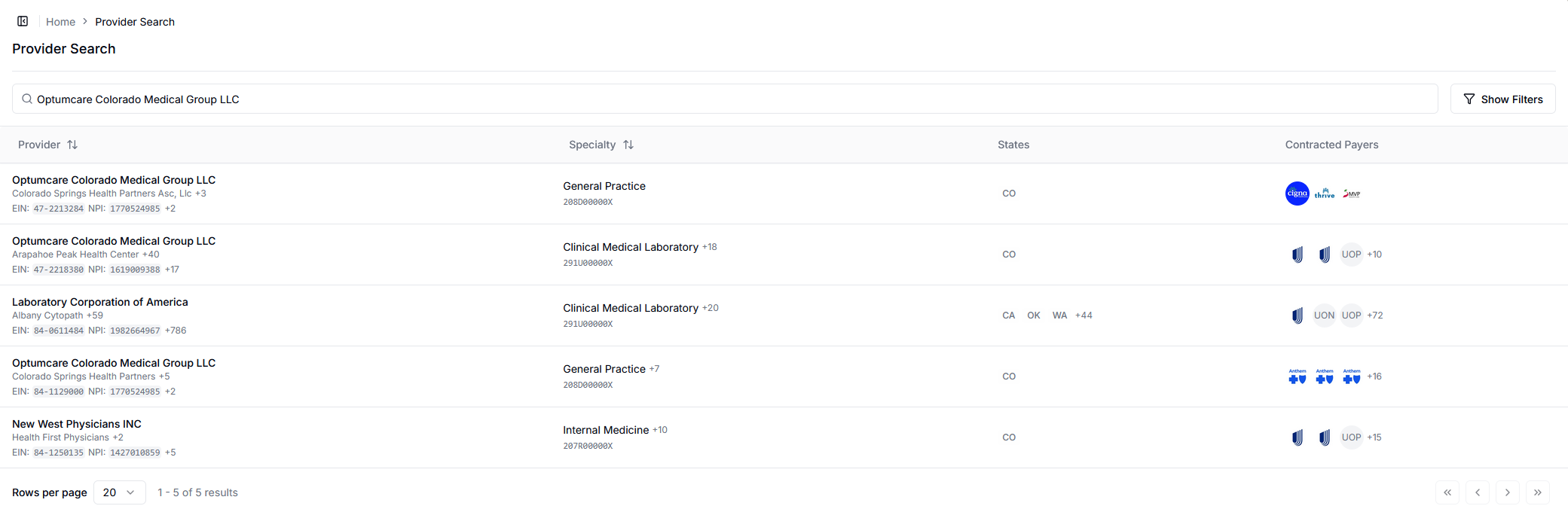The width and height of the screenshot is (1568, 506).
Task: Click '1 - 5 of 5 results' text
Action: tap(197, 492)
